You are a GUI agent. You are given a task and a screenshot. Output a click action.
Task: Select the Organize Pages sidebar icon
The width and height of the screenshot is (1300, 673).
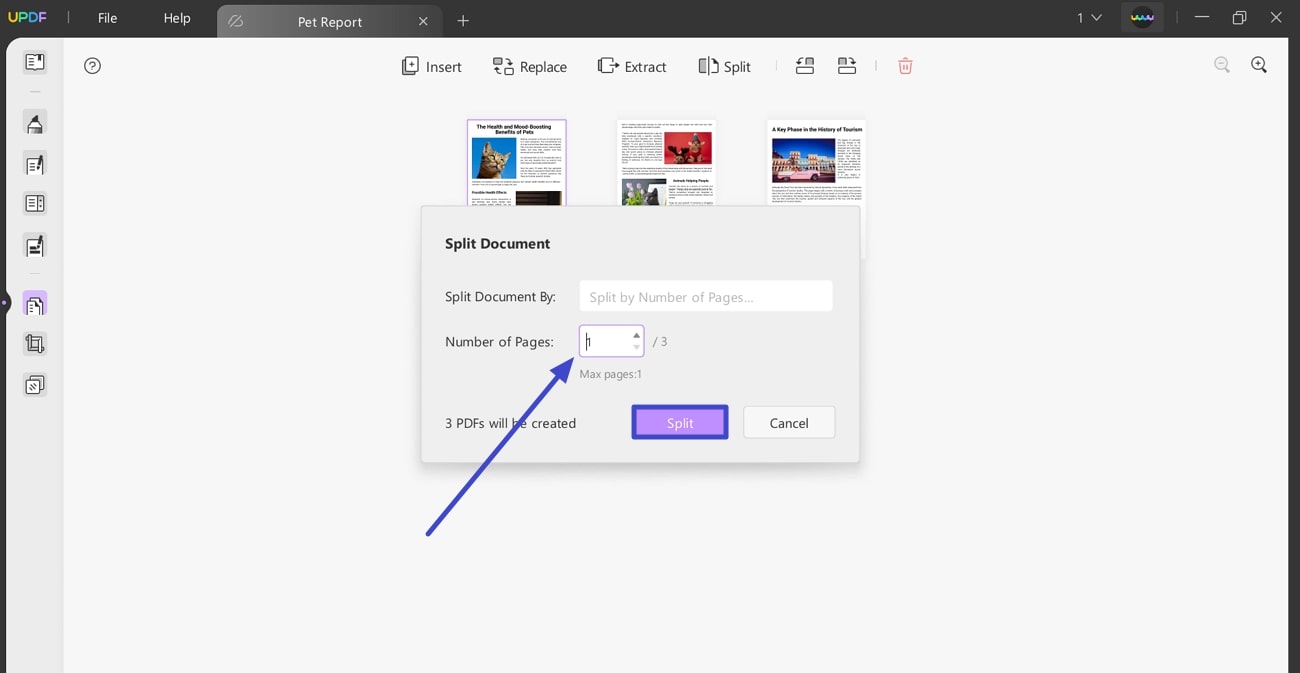click(34, 302)
